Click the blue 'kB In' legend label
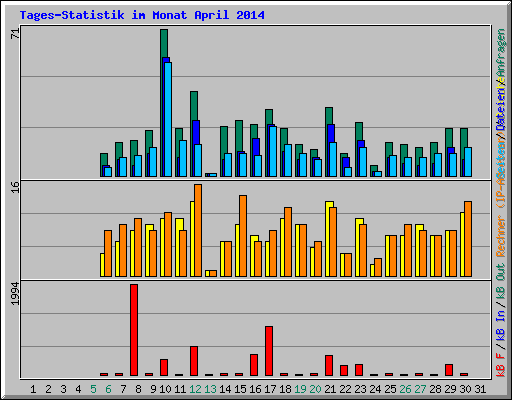This screenshot has height=400, width=512. [501, 325]
